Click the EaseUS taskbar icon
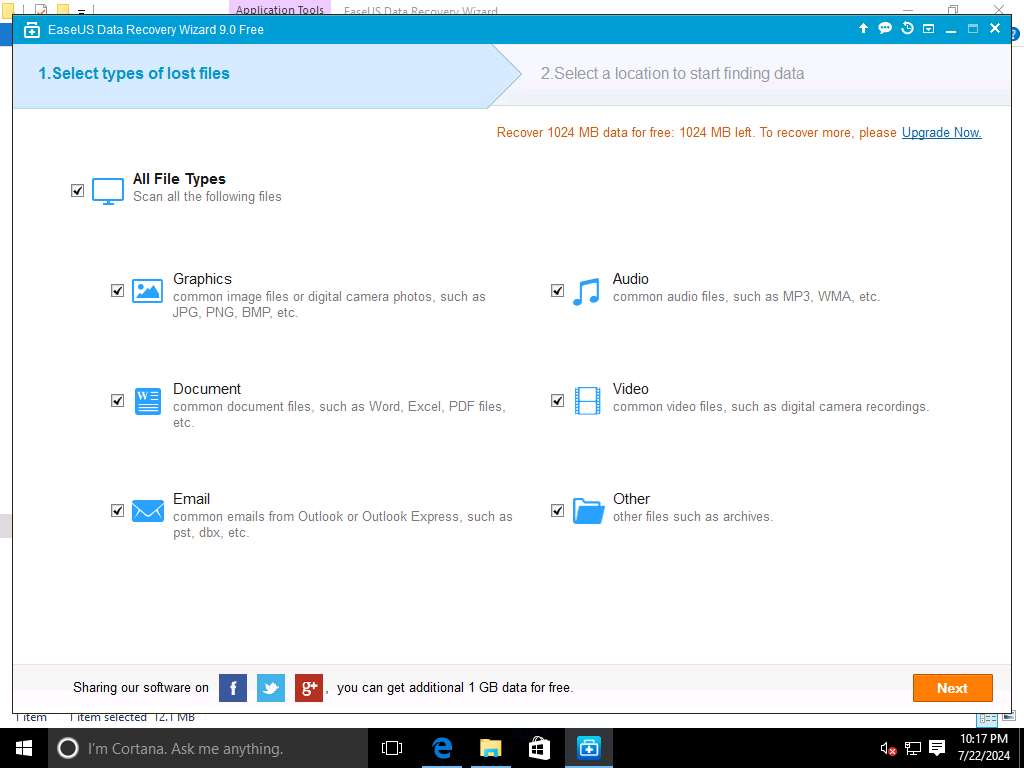Screen dimensions: 1024x768 (x=588, y=748)
